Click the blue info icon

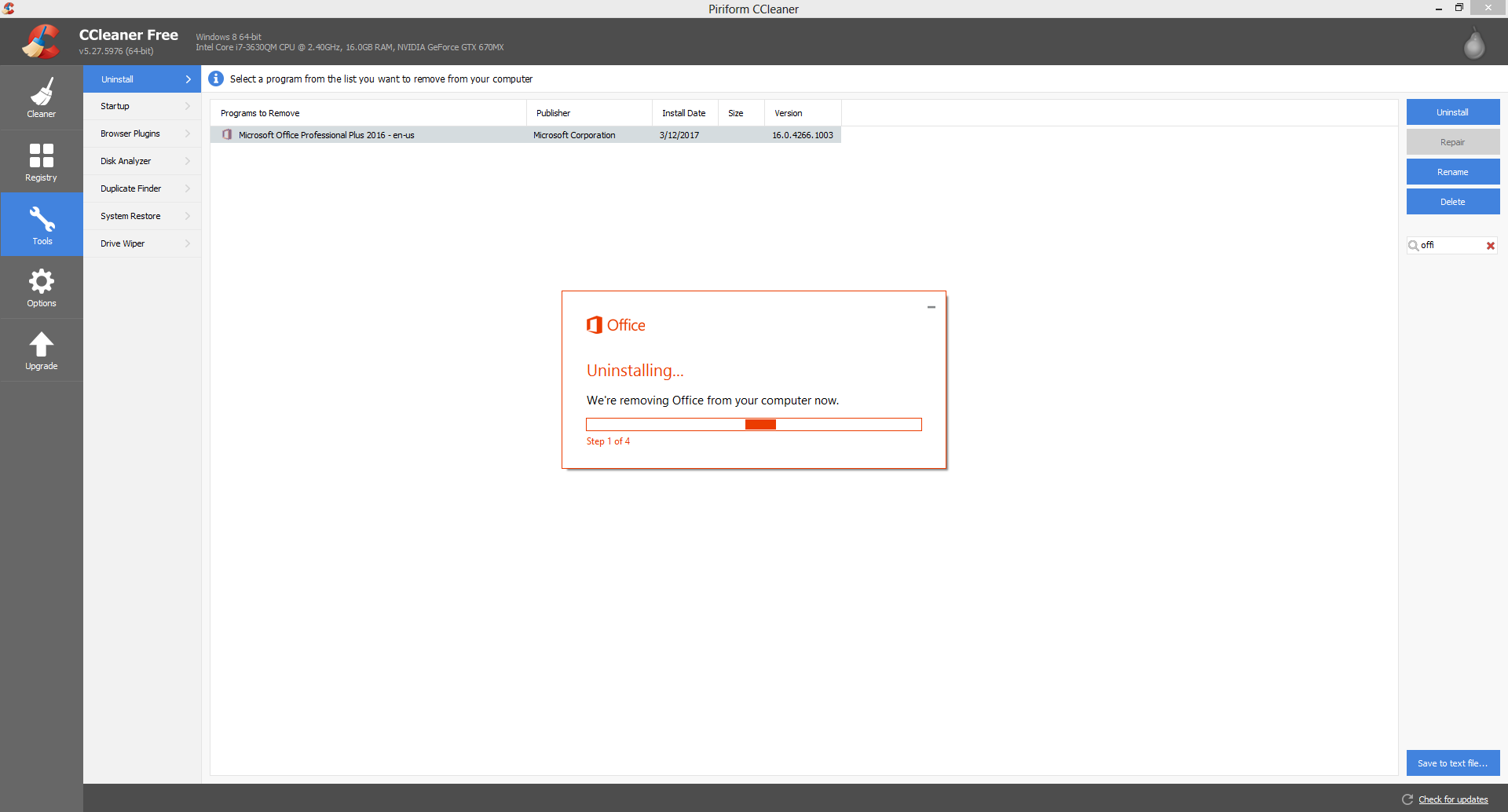216,79
